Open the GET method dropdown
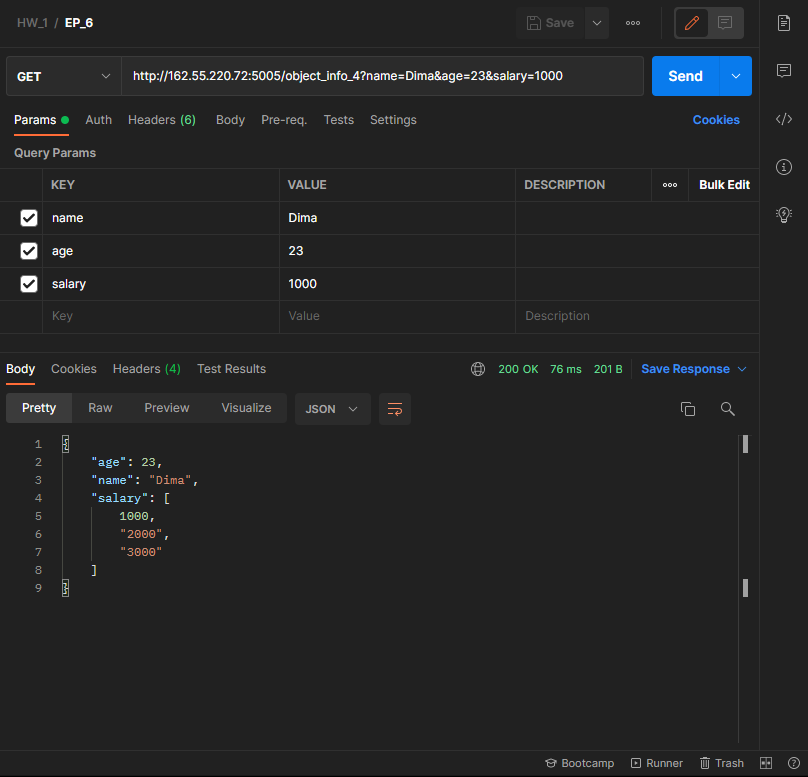Viewport: 808px width, 777px height. (63, 76)
